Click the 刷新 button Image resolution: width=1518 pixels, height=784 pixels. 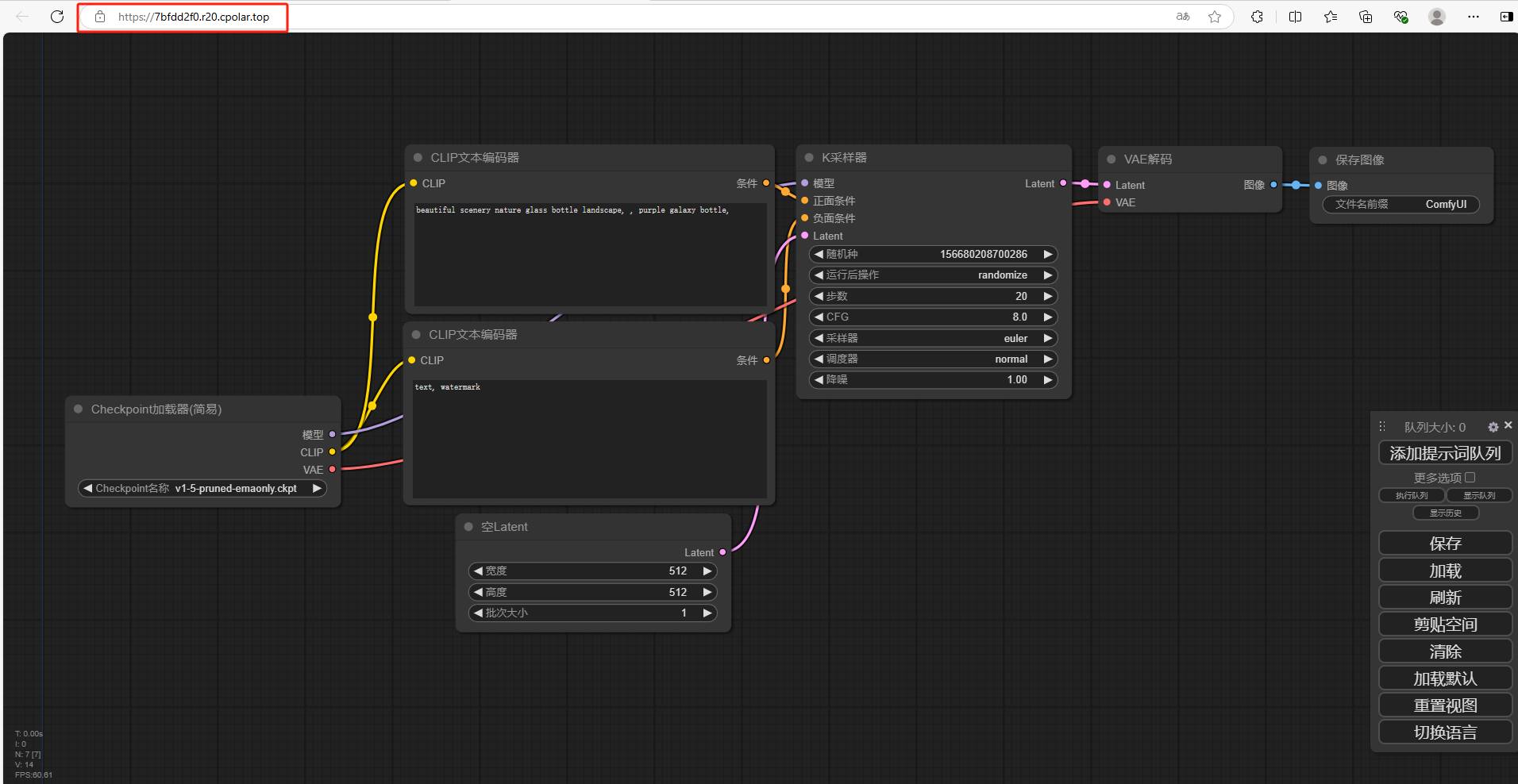click(1445, 598)
